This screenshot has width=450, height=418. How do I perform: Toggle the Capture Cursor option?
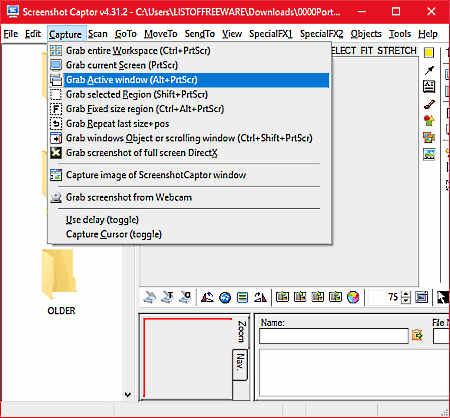click(x=114, y=234)
